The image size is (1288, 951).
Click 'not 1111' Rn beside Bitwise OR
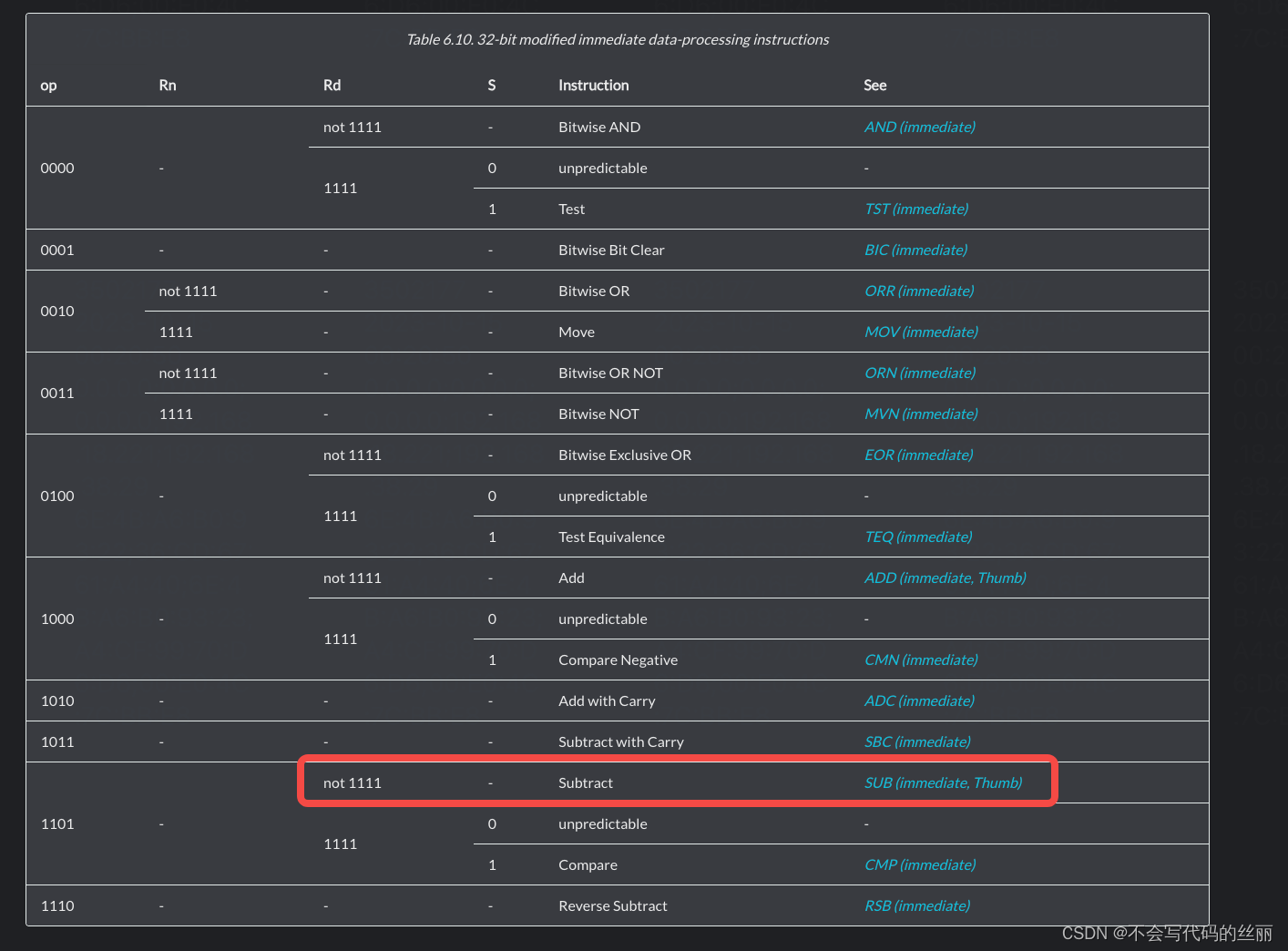[x=188, y=291]
